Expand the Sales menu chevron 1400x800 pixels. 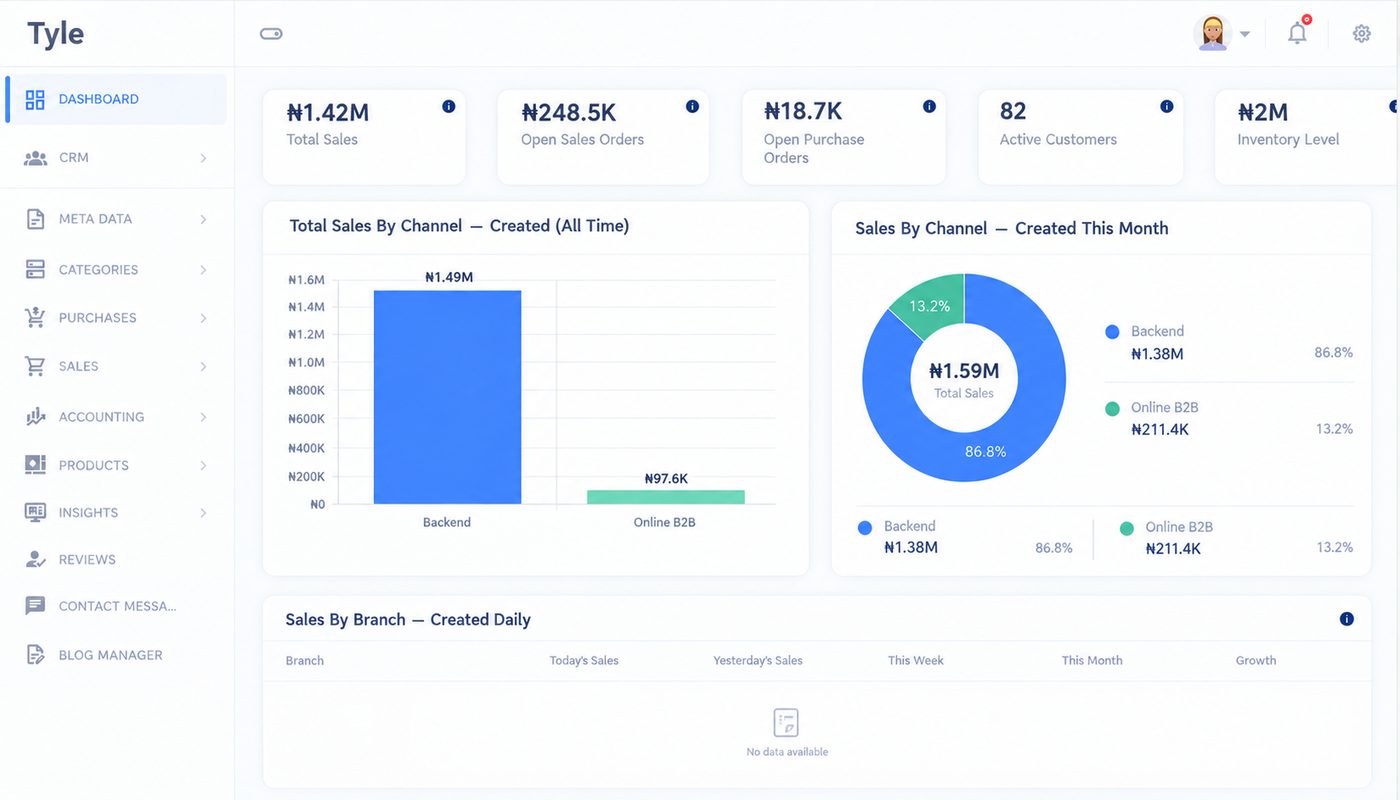[203, 367]
